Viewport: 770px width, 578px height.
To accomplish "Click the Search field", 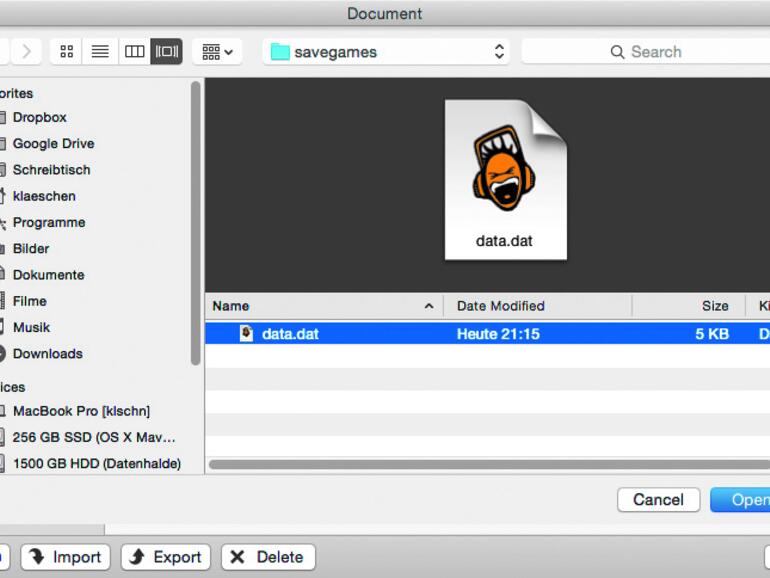I will (x=646, y=52).
